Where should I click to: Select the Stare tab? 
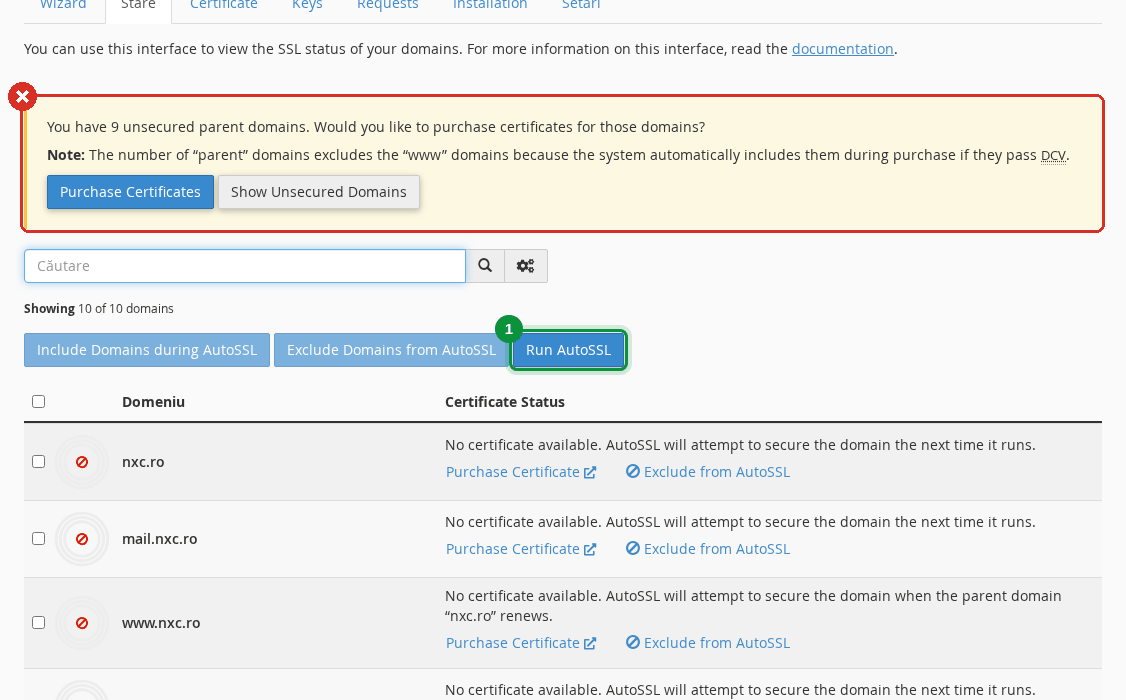(139, 6)
